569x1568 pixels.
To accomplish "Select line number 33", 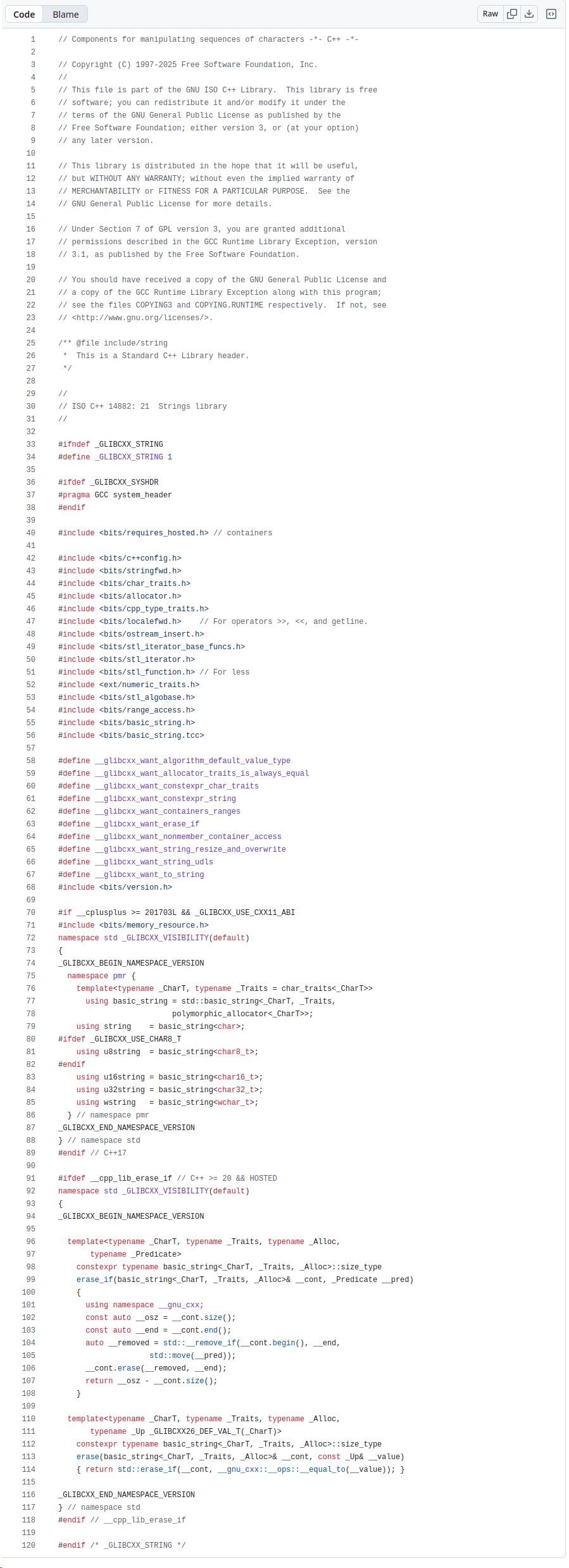I will [x=31, y=444].
